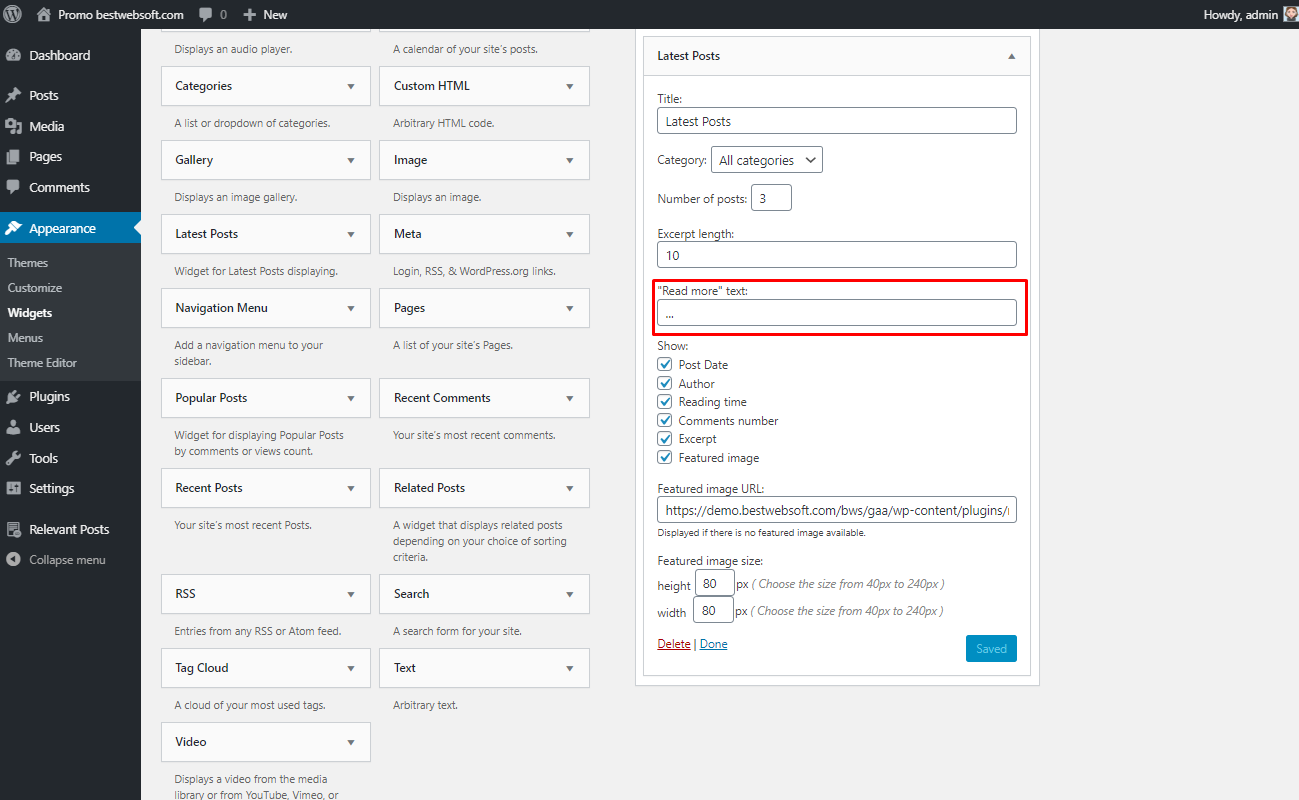Click the featured image height field
This screenshot has width=1299, height=800.
(x=714, y=584)
